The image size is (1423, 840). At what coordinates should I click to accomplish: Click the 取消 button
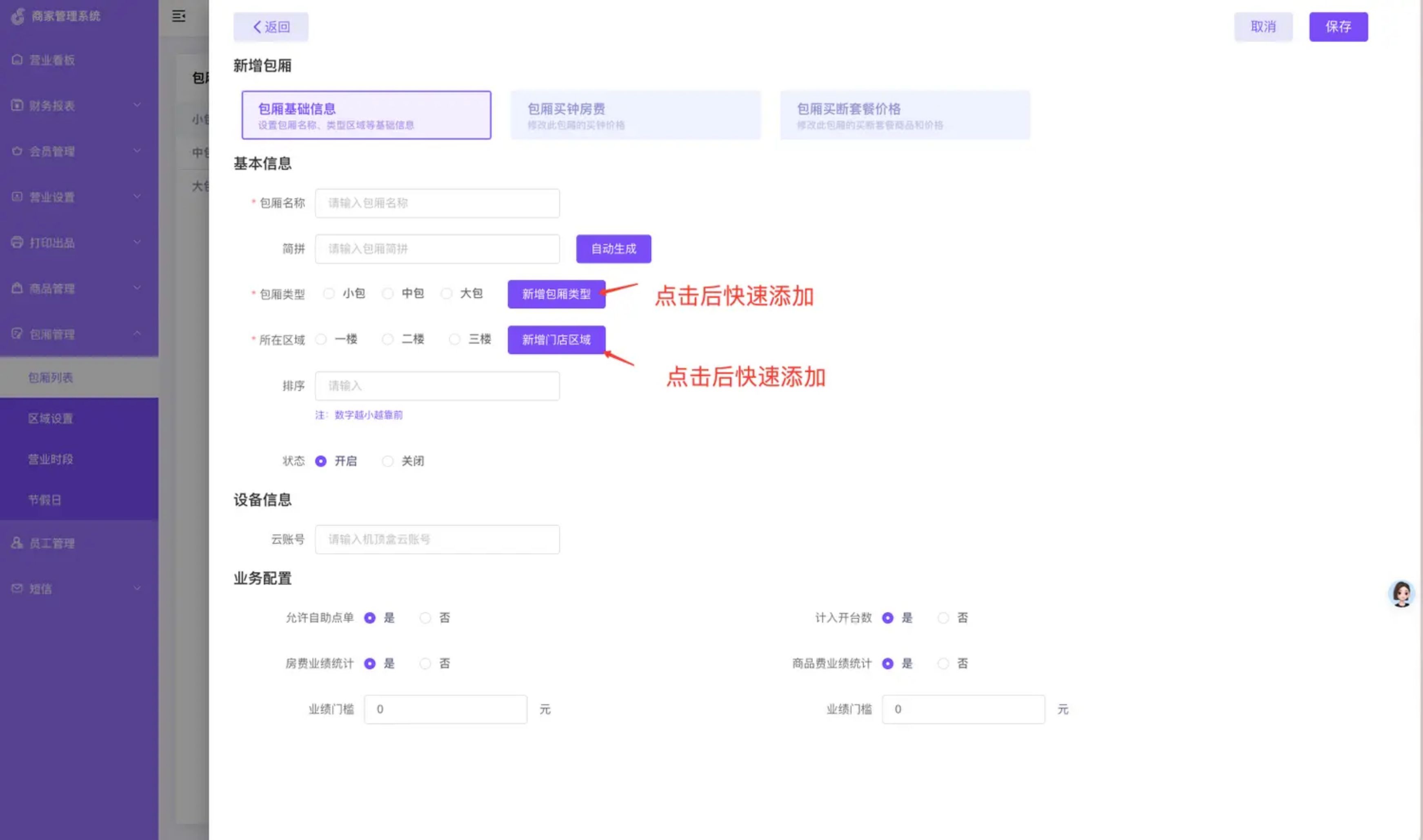(1263, 27)
